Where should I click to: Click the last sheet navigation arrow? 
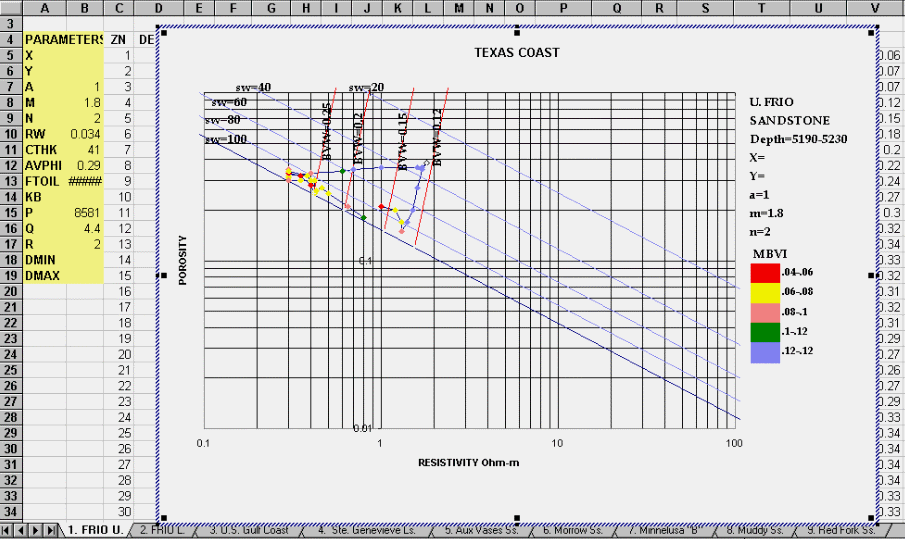pyautogui.click(x=51, y=530)
